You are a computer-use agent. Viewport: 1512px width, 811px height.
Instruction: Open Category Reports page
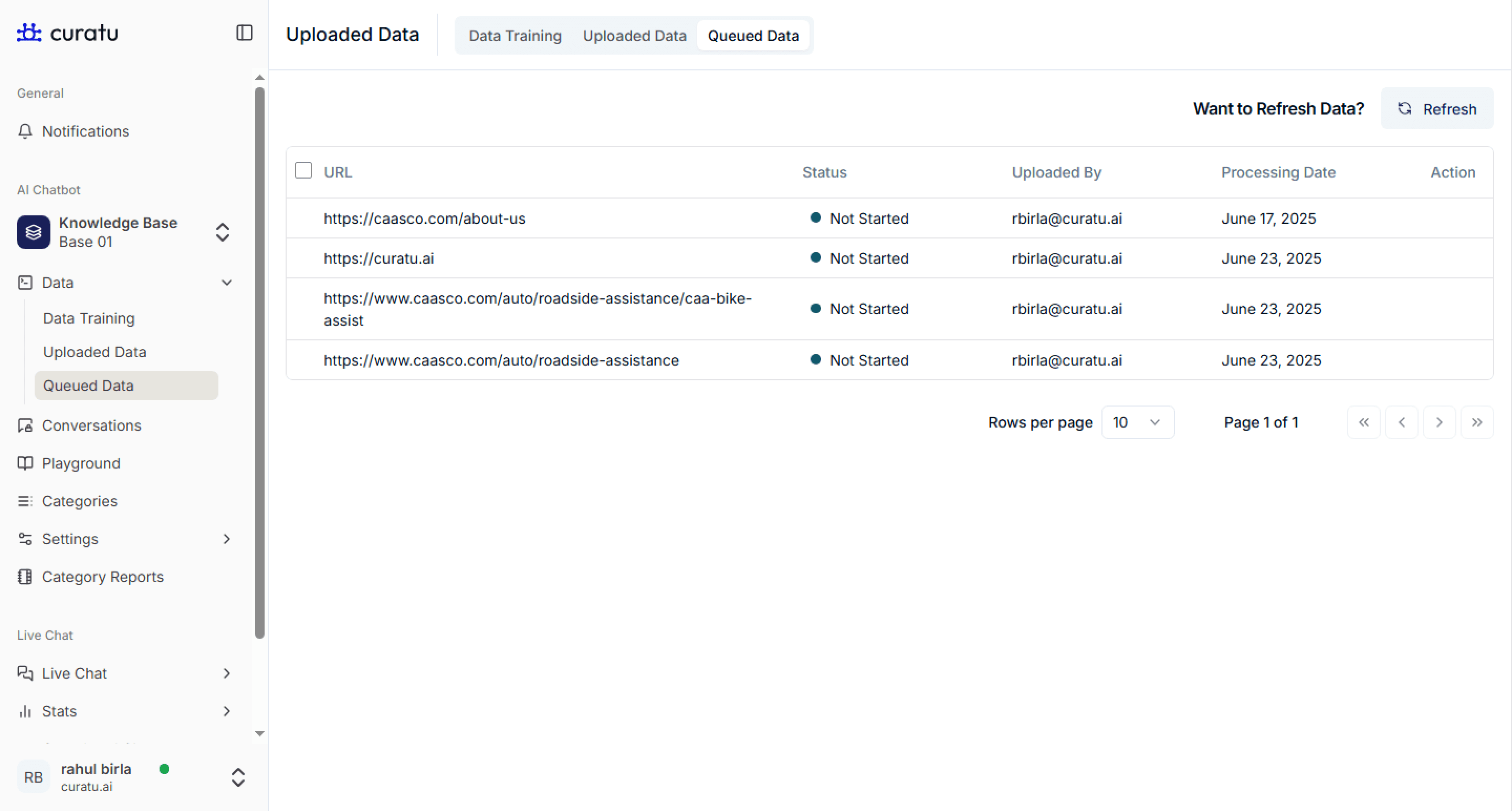(x=103, y=577)
